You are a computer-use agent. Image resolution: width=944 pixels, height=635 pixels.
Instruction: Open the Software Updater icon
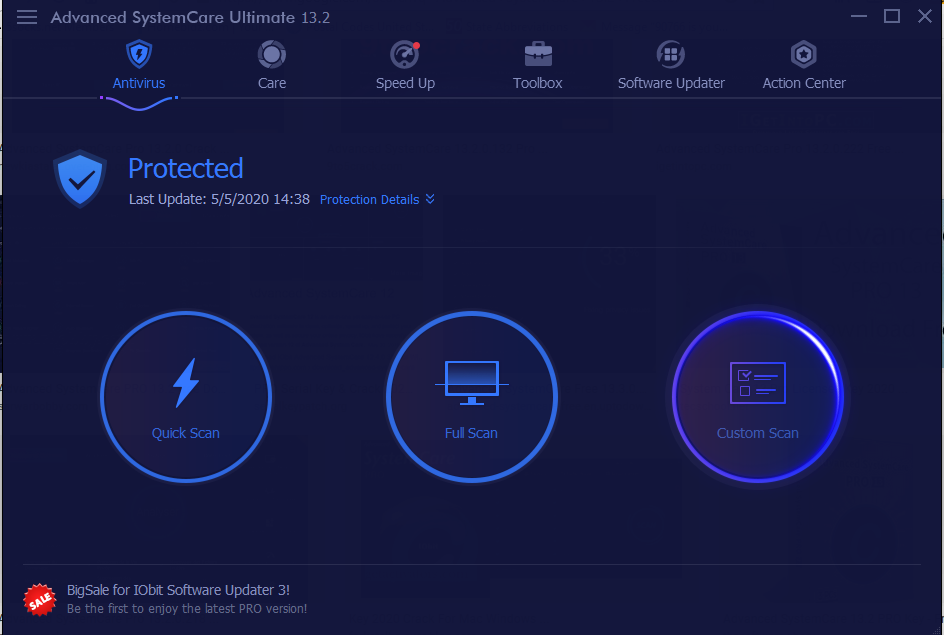point(671,55)
